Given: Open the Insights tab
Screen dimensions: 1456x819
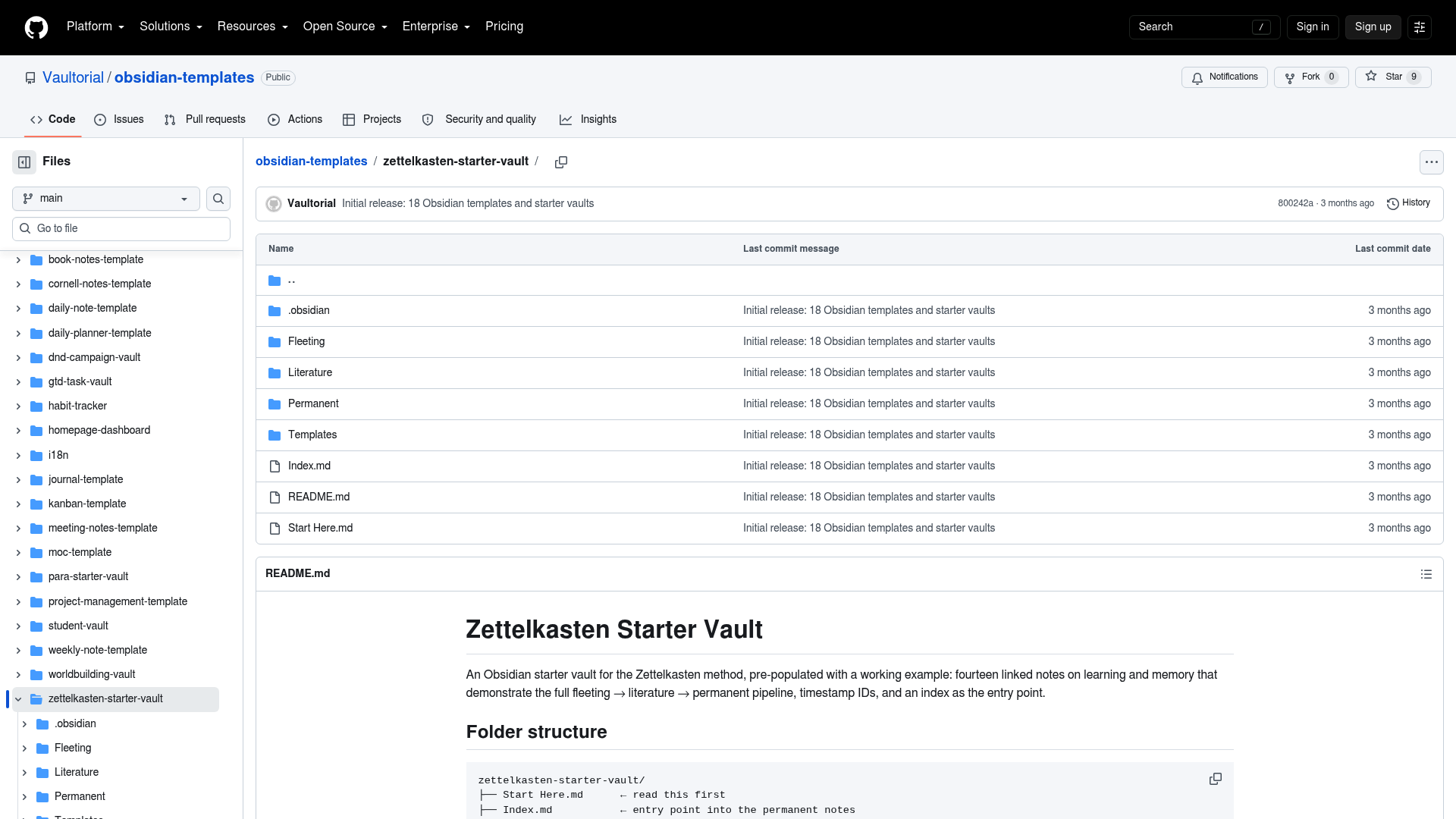Looking at the screenshot, I should coord(588,120).
